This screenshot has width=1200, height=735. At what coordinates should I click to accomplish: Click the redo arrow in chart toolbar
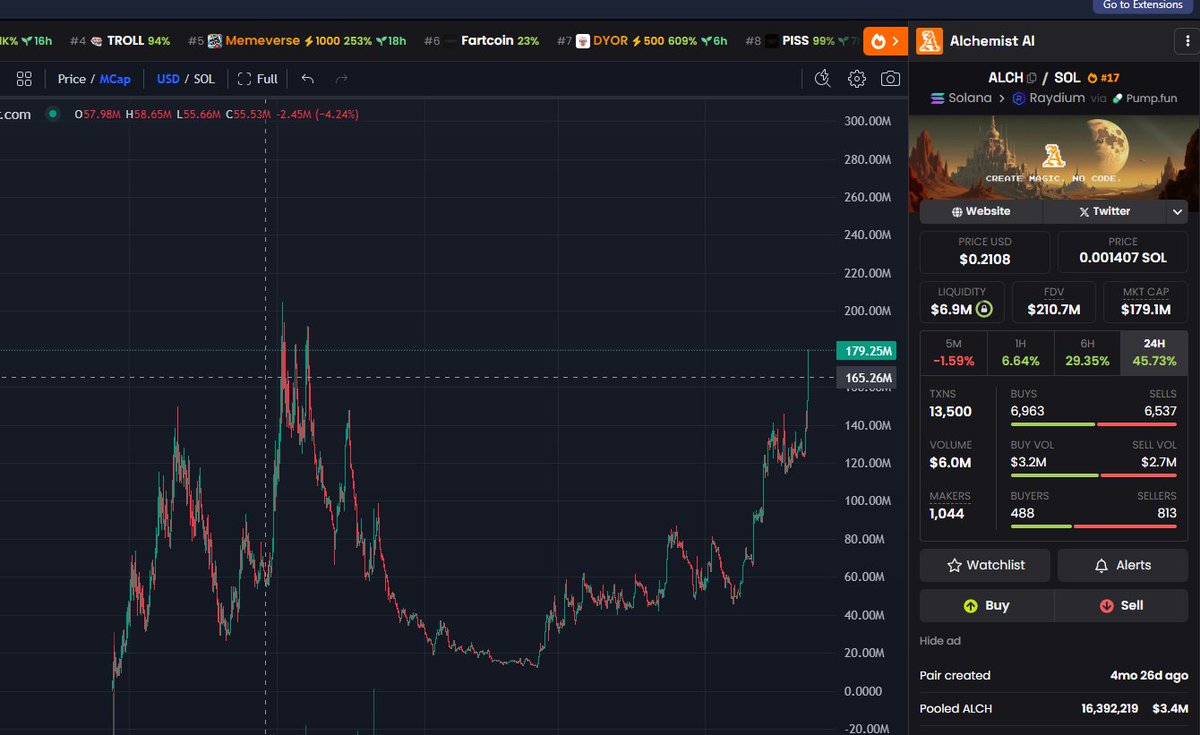[342, 78]
